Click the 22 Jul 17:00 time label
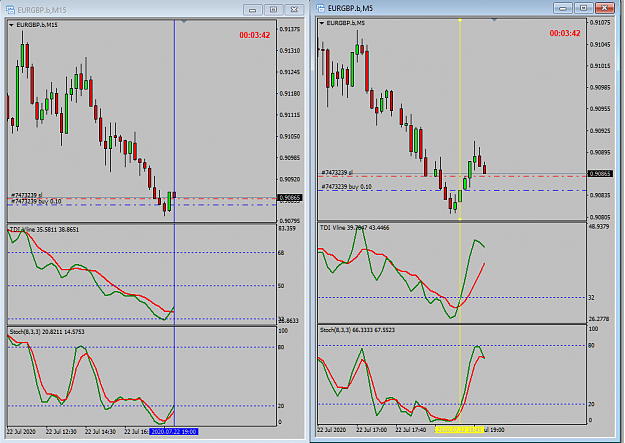 [x=371, y=430]
